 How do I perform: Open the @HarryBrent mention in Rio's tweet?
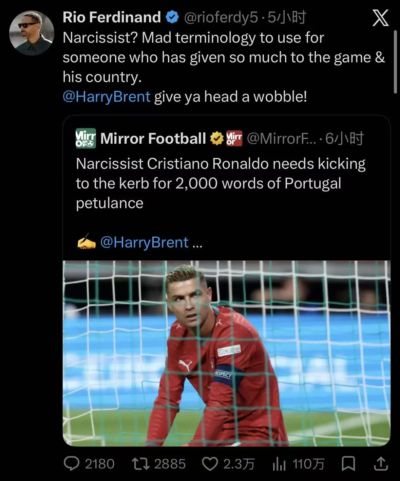pyautogui.click(x=106, y=97)
